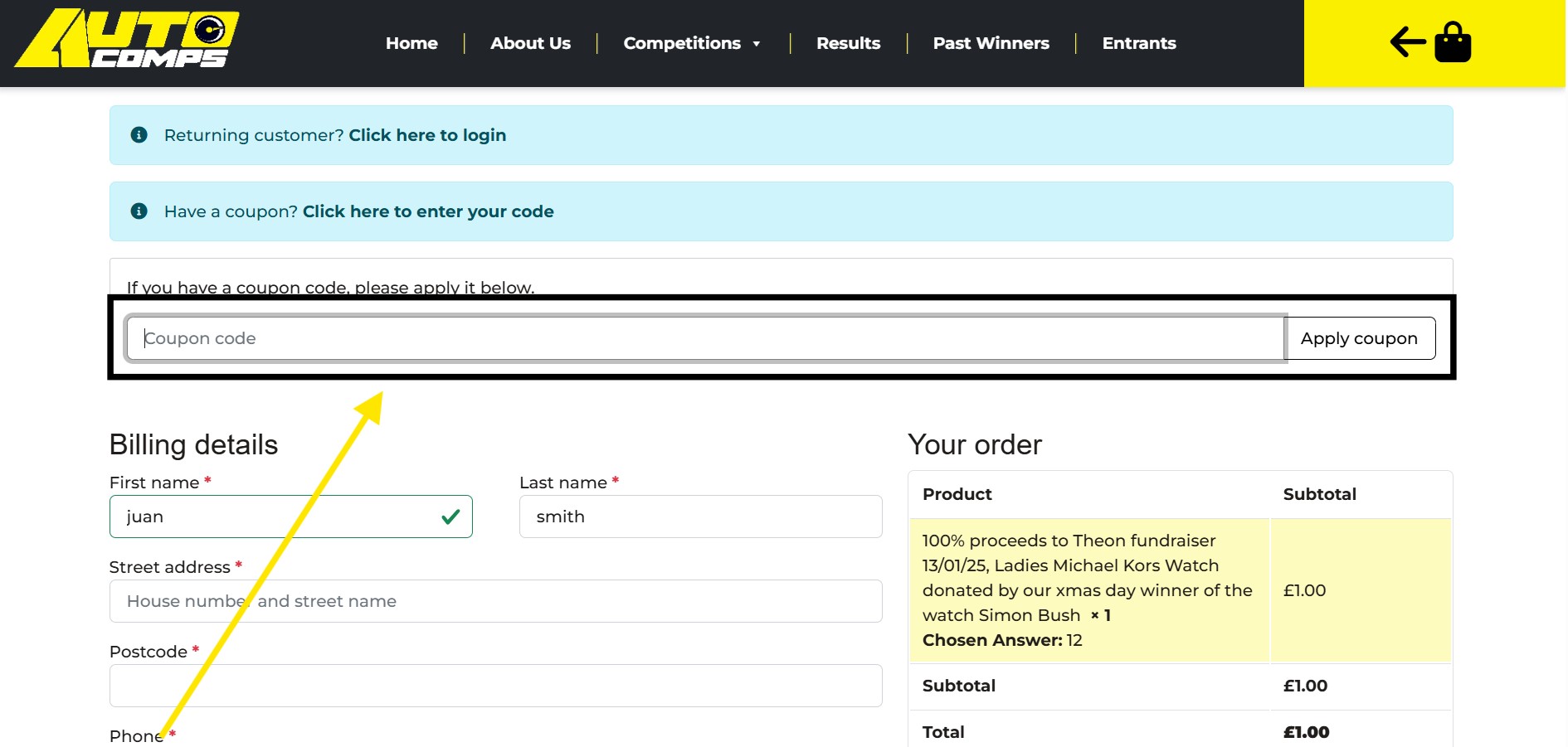1568x747 pixels.
Task: Click the Chosen Answer: 12 text
Action: click(x=1002, y=640)
